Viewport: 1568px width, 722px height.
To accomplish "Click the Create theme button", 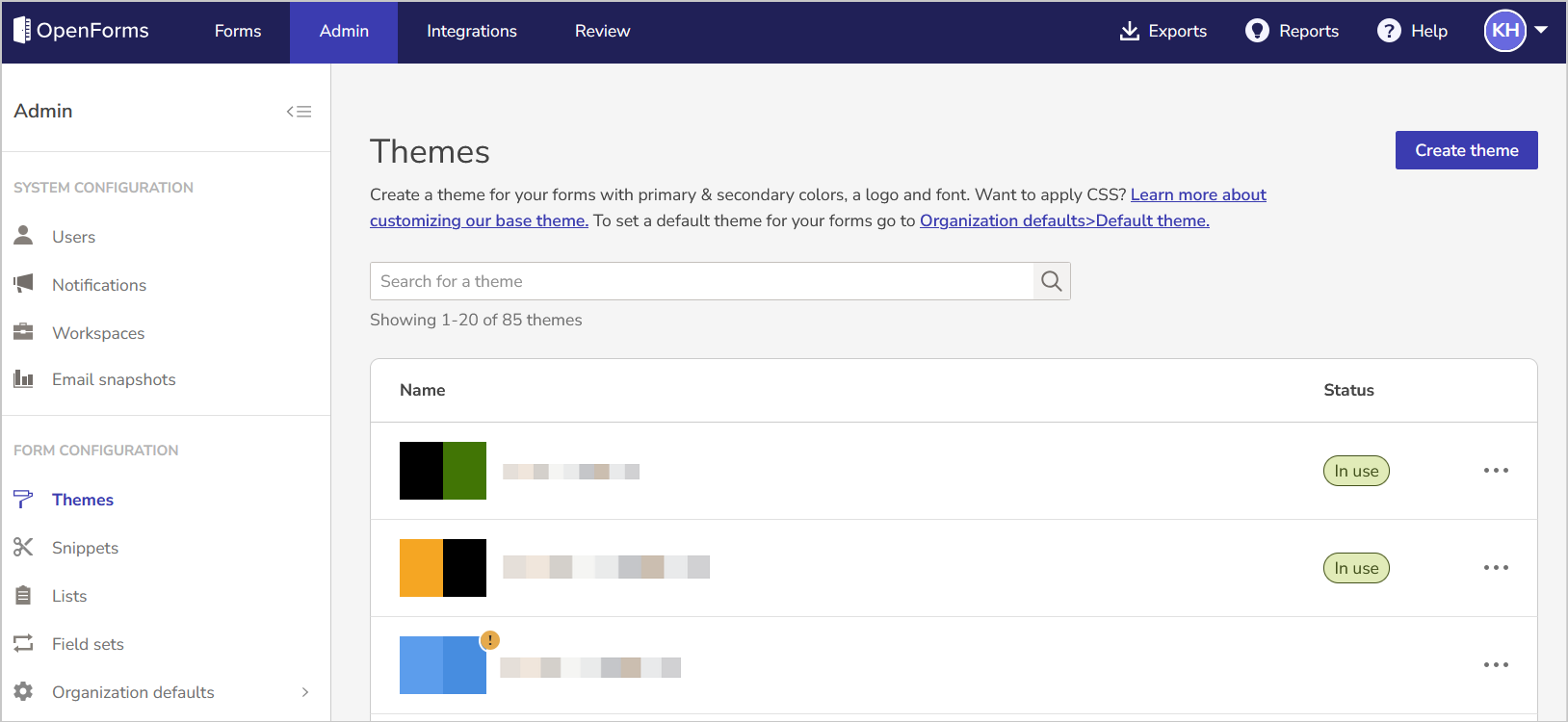I will click(1466, 150).
